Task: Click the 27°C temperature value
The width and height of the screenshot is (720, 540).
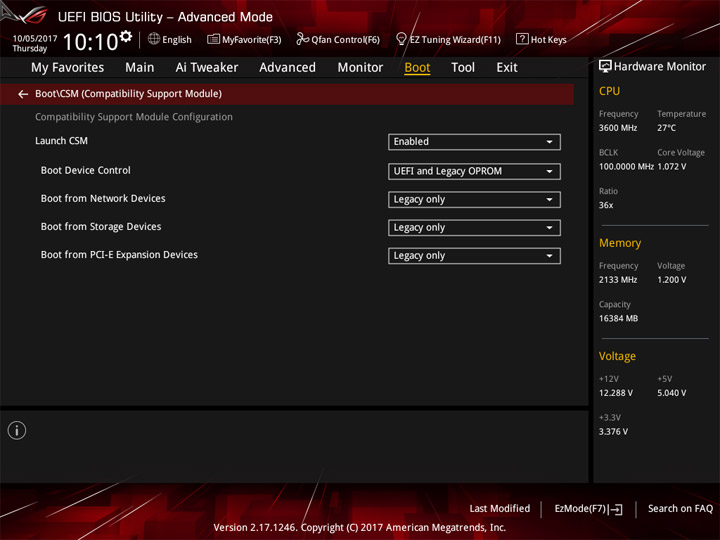Action: click(x=666, y=128)
